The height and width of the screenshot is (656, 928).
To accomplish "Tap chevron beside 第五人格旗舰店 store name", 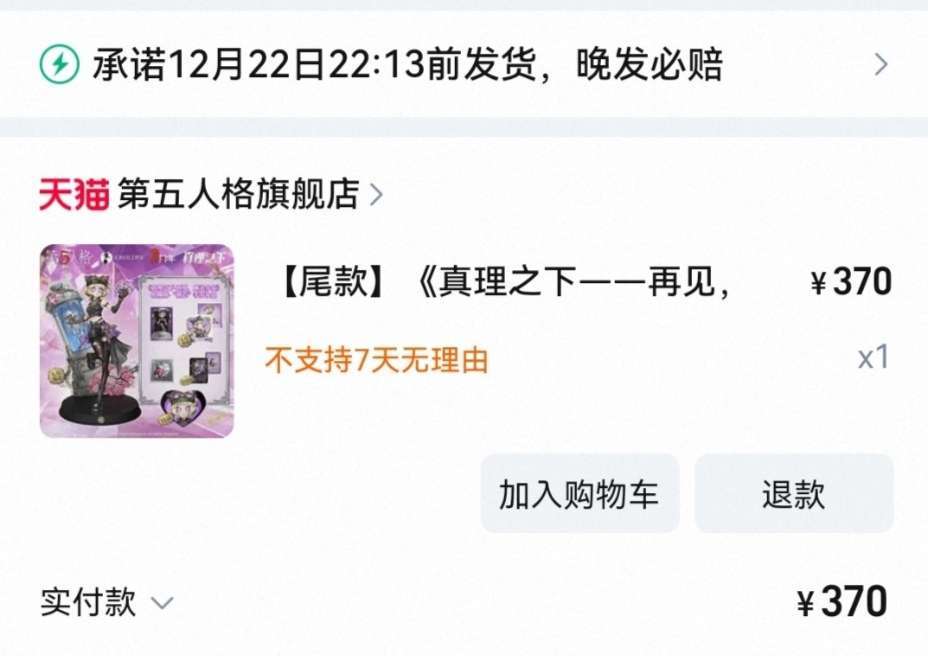I will pyautogui.click(x=376, y=194).
